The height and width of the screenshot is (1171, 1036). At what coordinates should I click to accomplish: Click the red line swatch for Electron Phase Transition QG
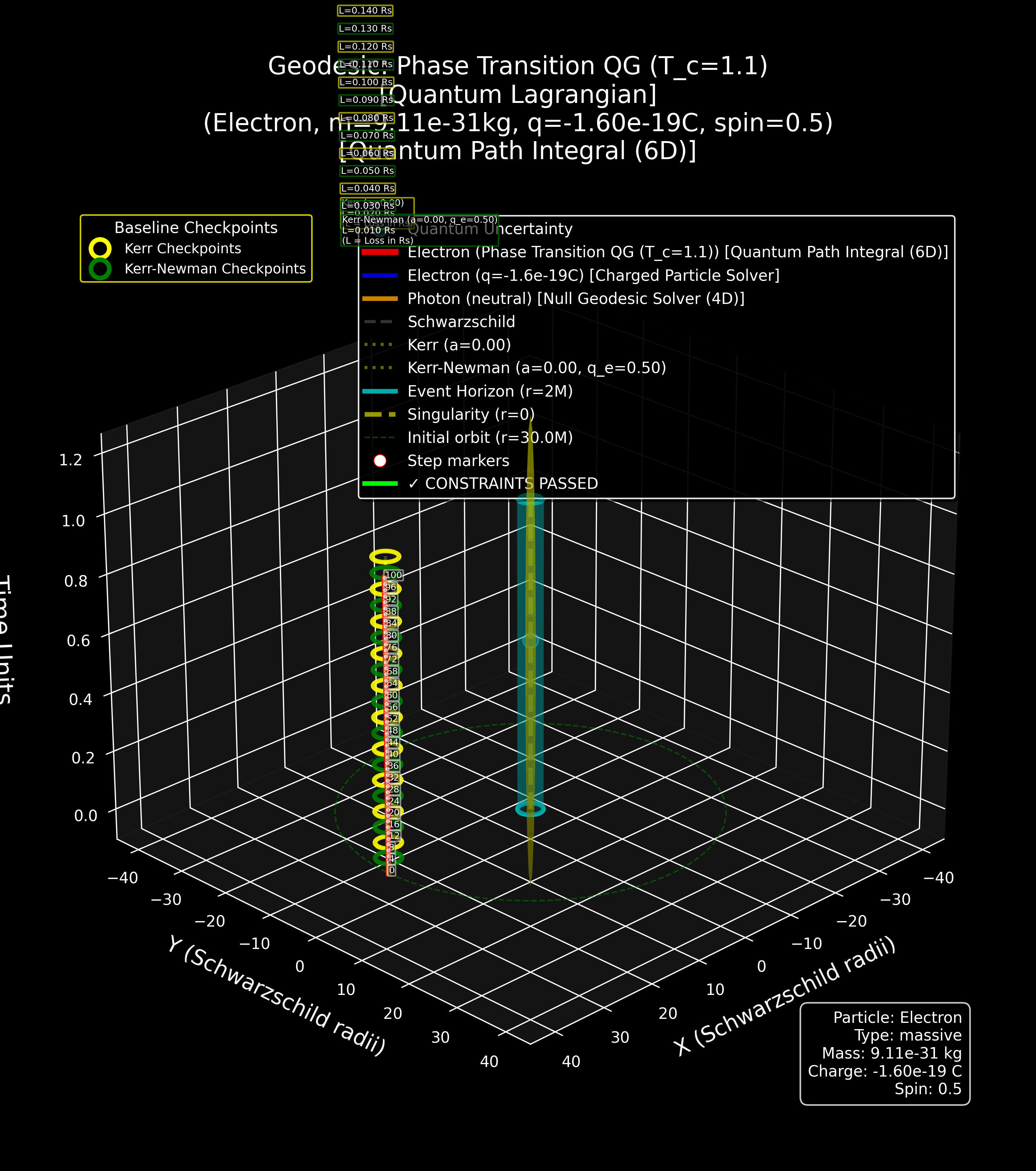[x=380, y=252]
